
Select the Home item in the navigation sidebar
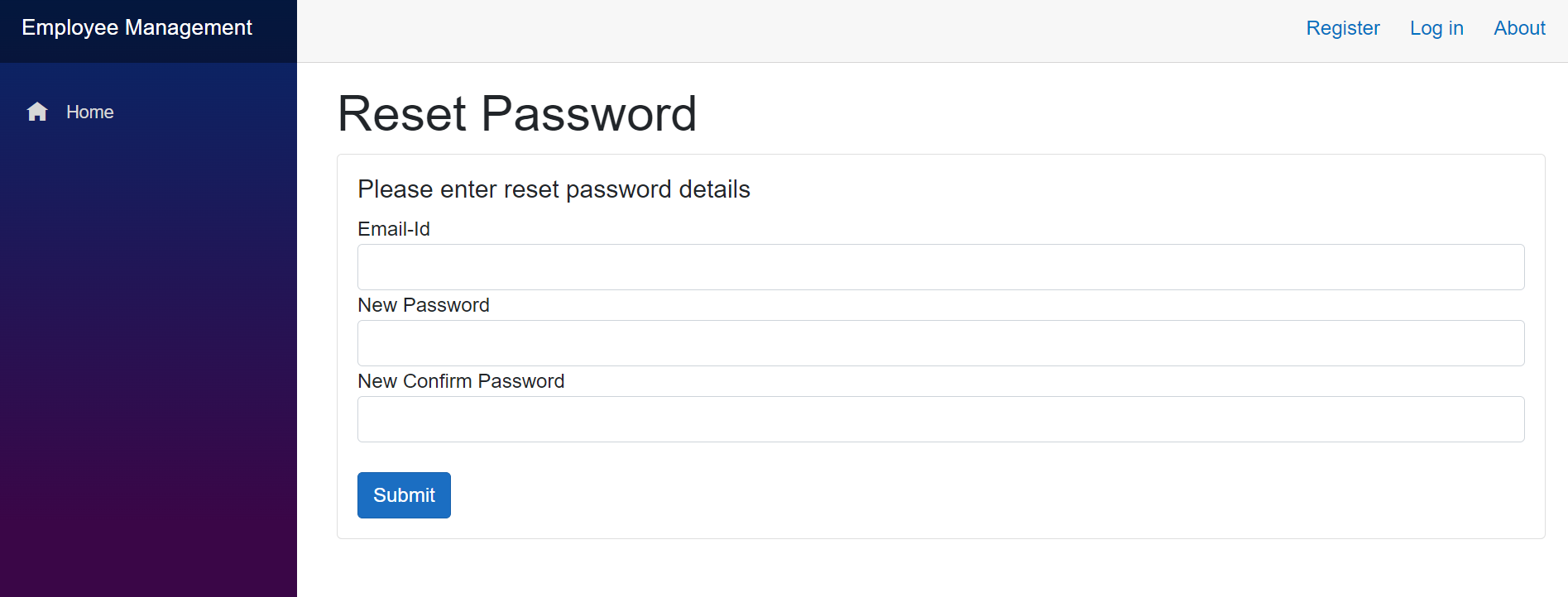point(89,112)
